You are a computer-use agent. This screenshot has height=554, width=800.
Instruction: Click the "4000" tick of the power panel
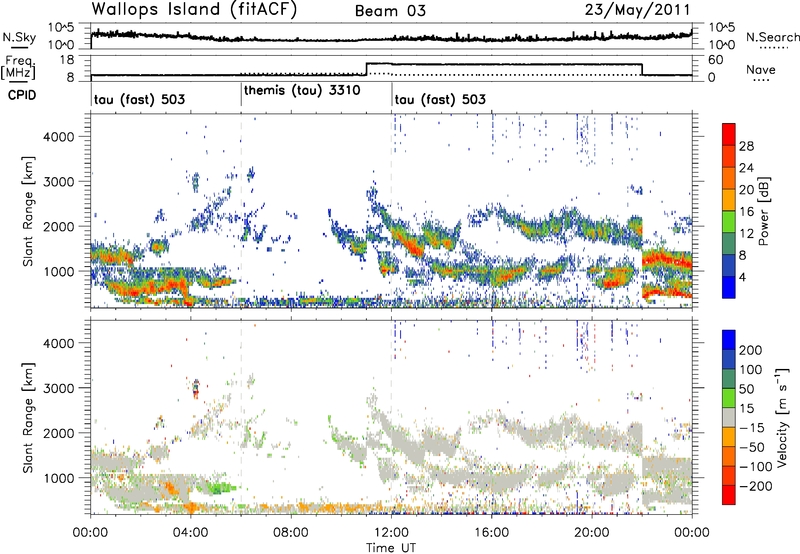58,137
